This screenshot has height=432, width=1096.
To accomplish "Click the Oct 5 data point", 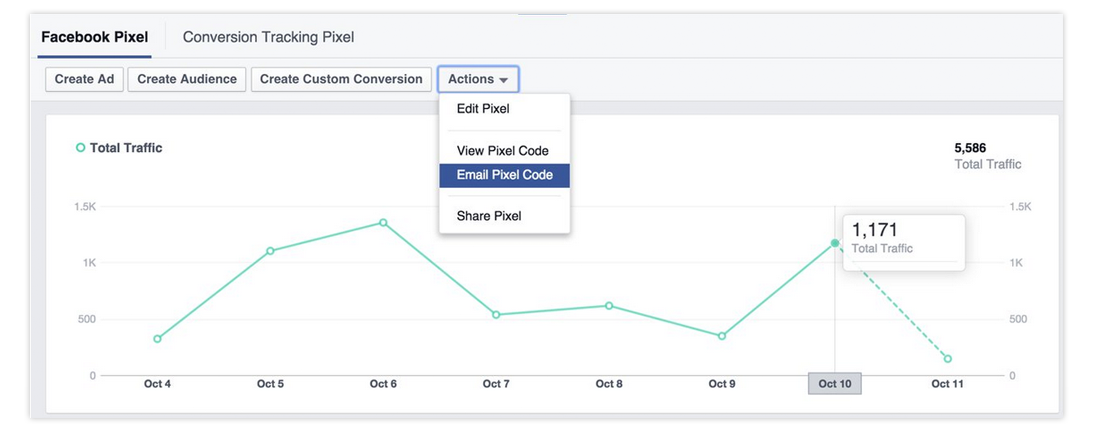I will pyautogui.click(x=270, y=251).
